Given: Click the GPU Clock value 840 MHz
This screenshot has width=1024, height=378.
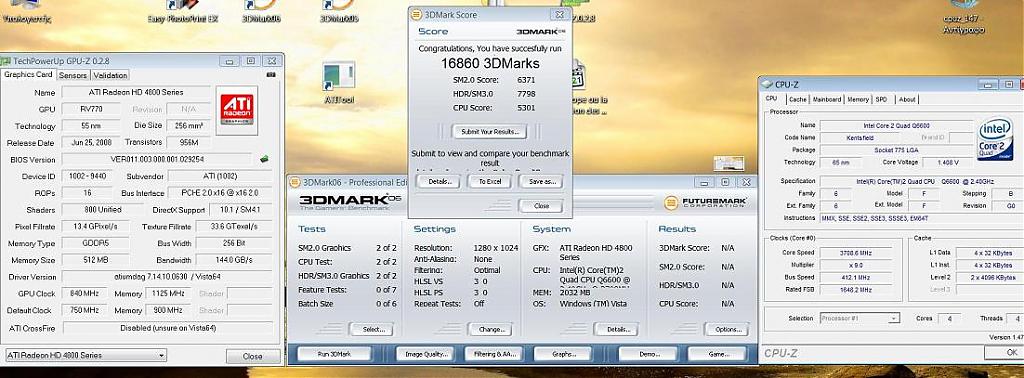Looking at the screenshot, I should click(84, 294).
